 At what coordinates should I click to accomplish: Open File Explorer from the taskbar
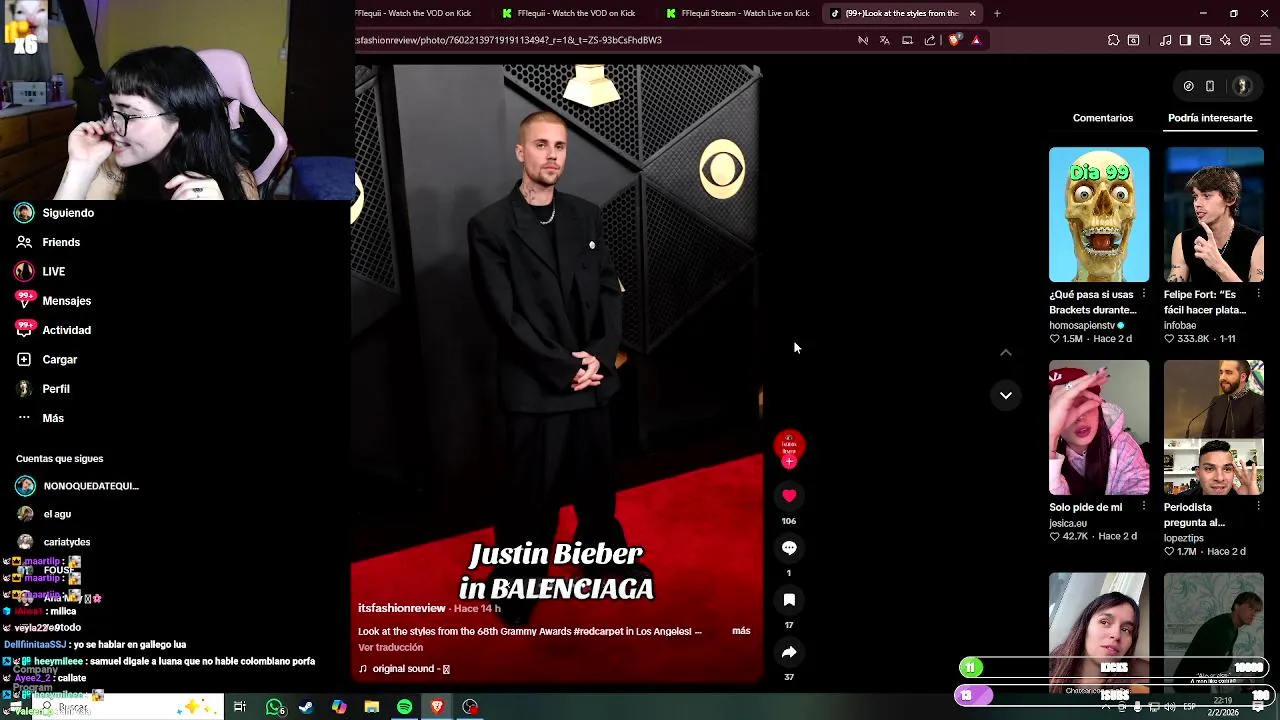[372, 707]
